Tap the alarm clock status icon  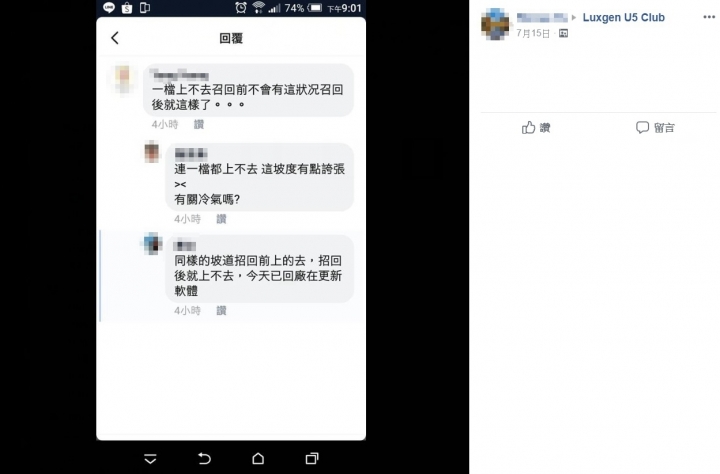[x=241, y=7]
